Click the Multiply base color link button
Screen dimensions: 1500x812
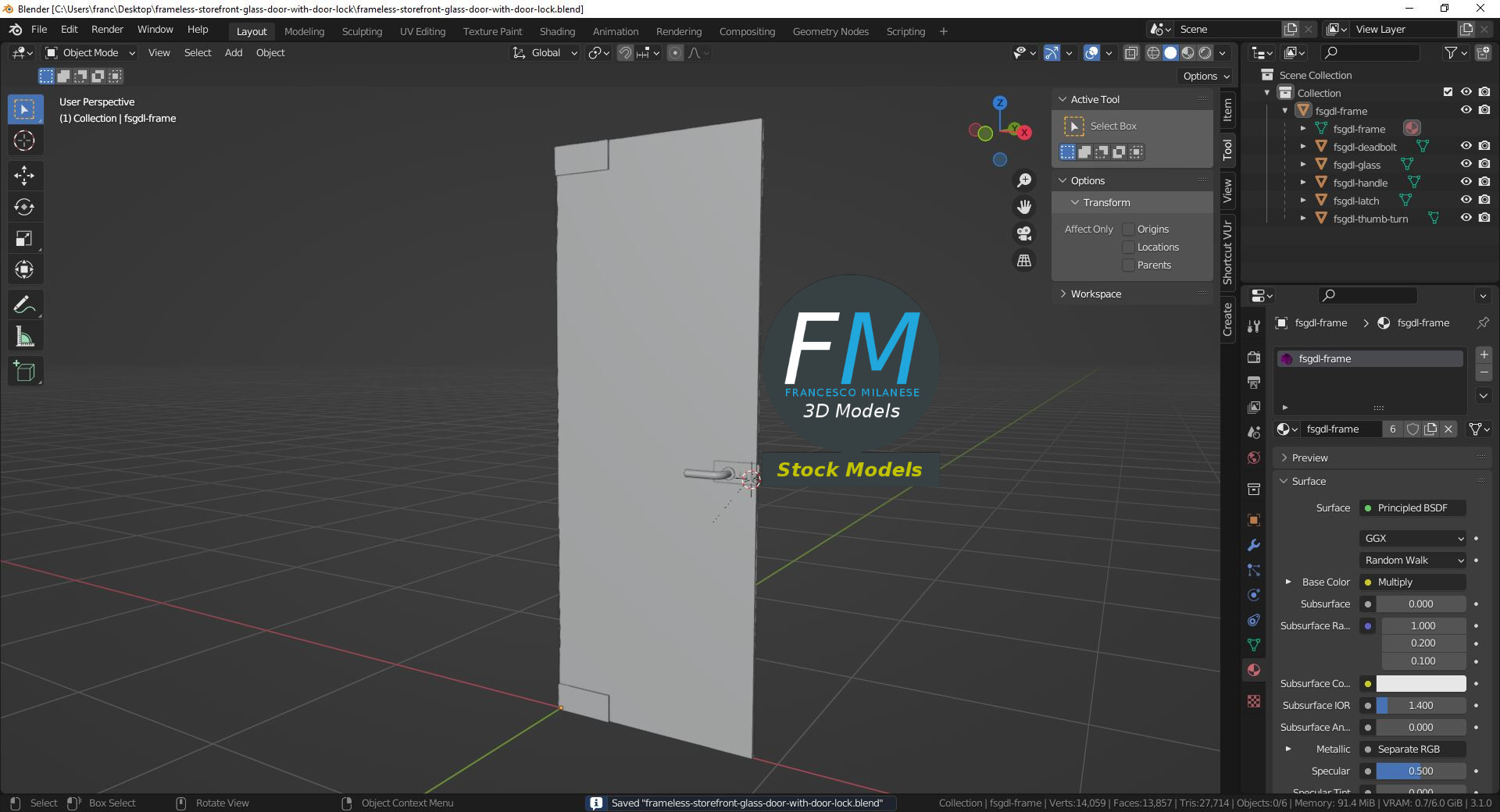(1413, 582)
